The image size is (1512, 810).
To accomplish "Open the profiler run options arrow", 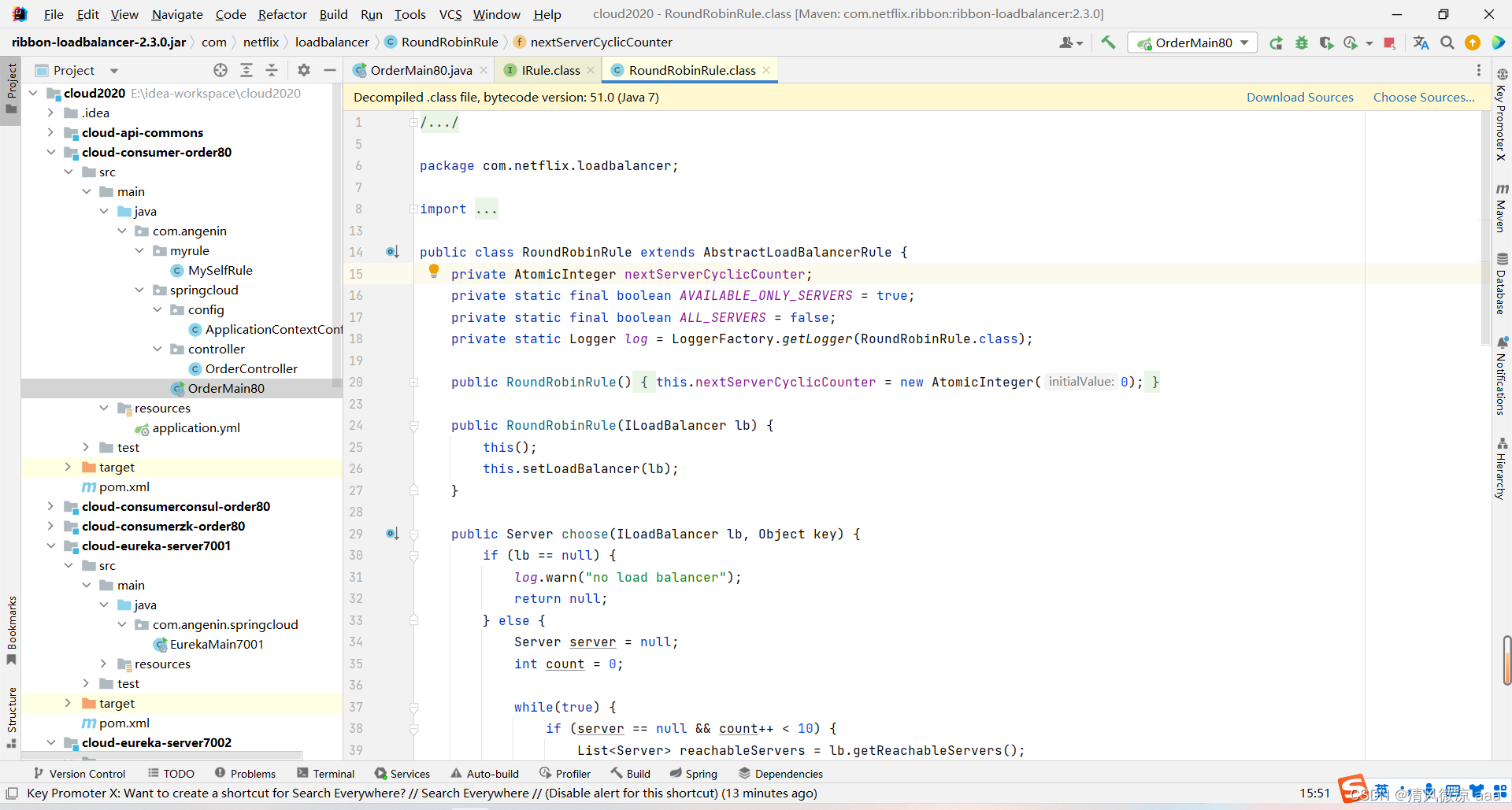I will point(1369,43).
